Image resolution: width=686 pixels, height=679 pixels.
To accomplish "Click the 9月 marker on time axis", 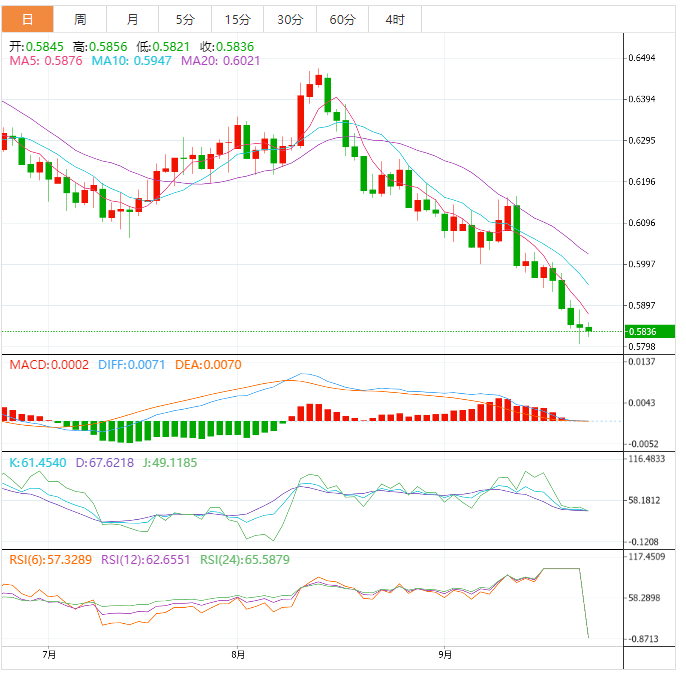I will tap(445, 655).
